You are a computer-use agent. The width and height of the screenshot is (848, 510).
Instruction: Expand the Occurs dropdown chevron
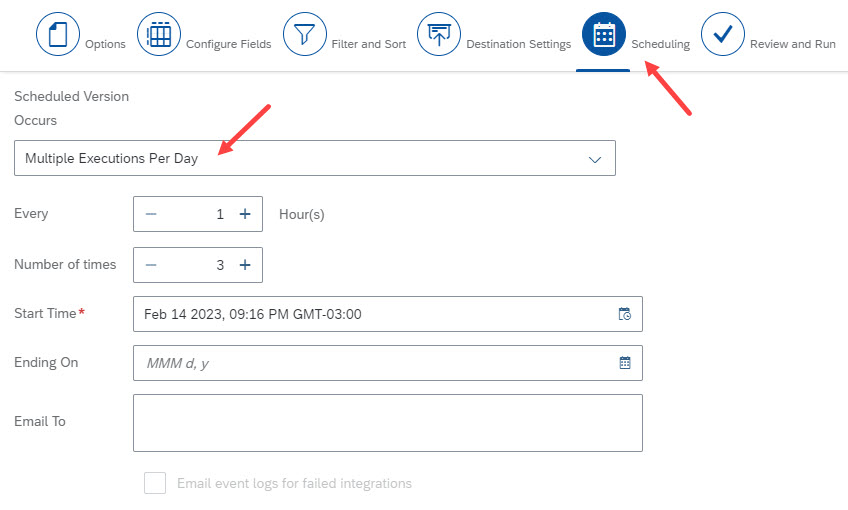coord(595,159)
